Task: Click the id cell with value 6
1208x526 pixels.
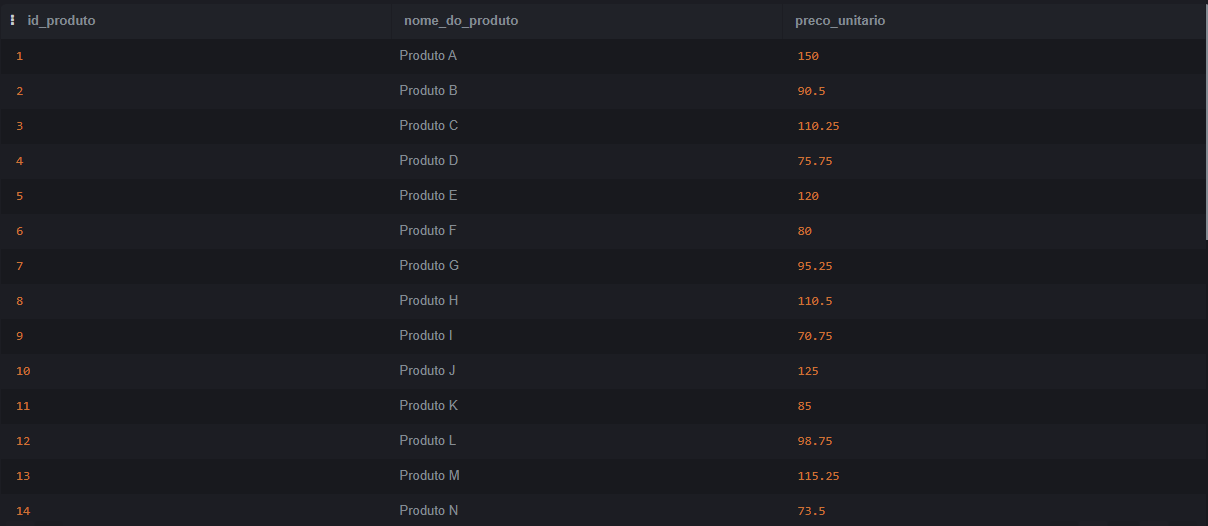Action: pos(19,231)
